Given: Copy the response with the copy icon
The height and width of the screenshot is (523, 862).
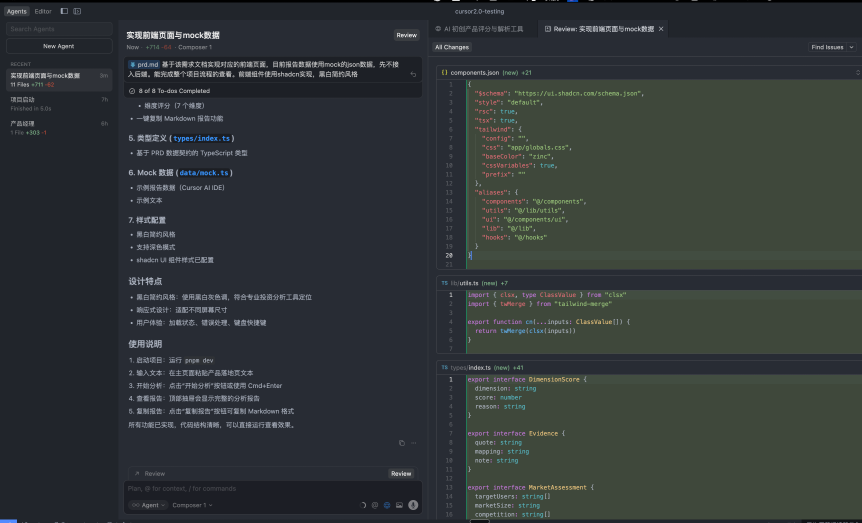Looking at the screenshot, I should (x=401, y=442).
